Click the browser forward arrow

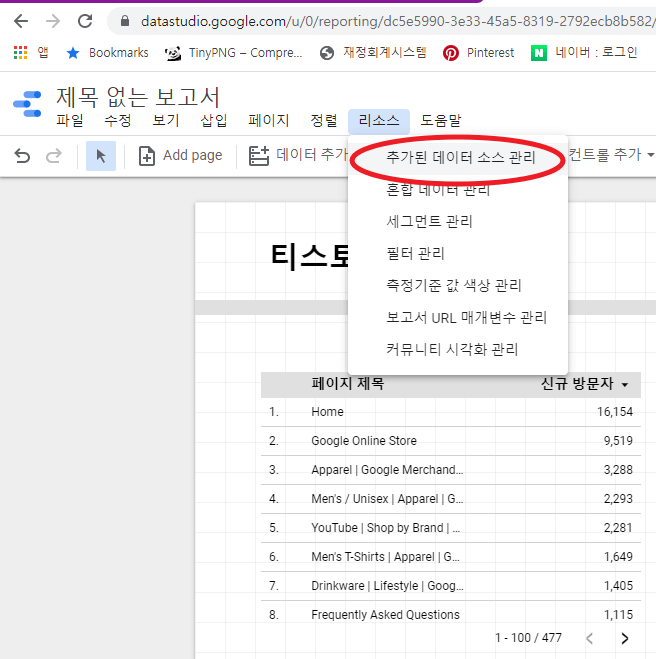[53, 21]
